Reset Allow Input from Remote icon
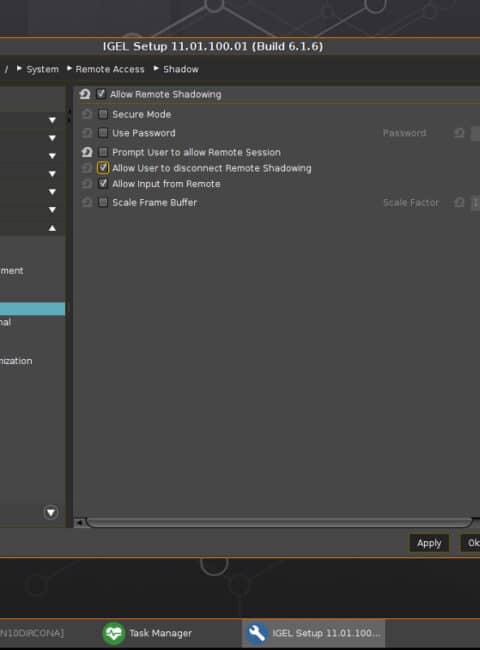The image size is (480, 650). (87, 184)
